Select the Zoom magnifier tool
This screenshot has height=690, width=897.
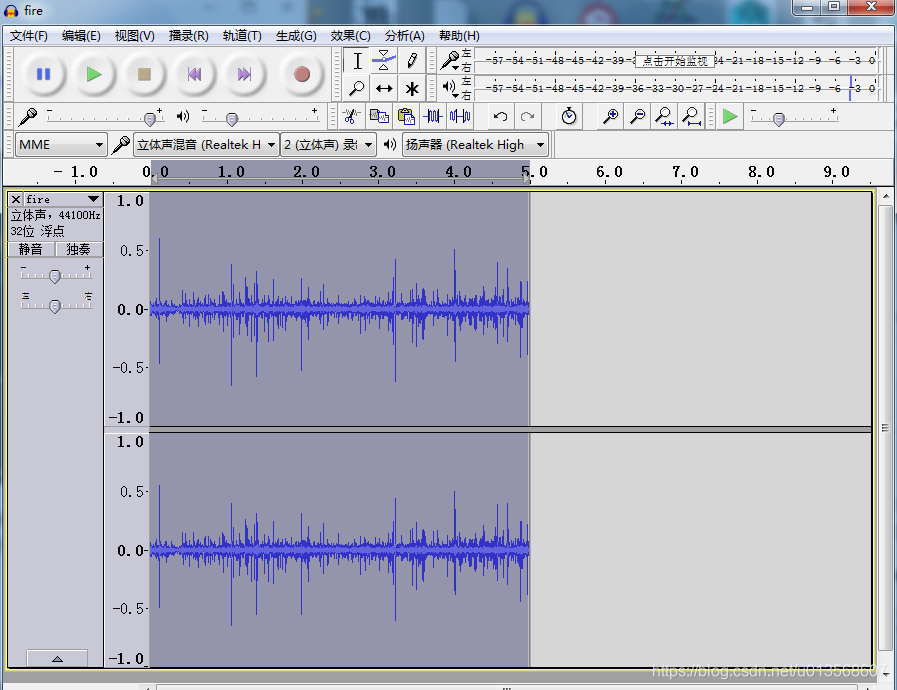click(357, 88)
